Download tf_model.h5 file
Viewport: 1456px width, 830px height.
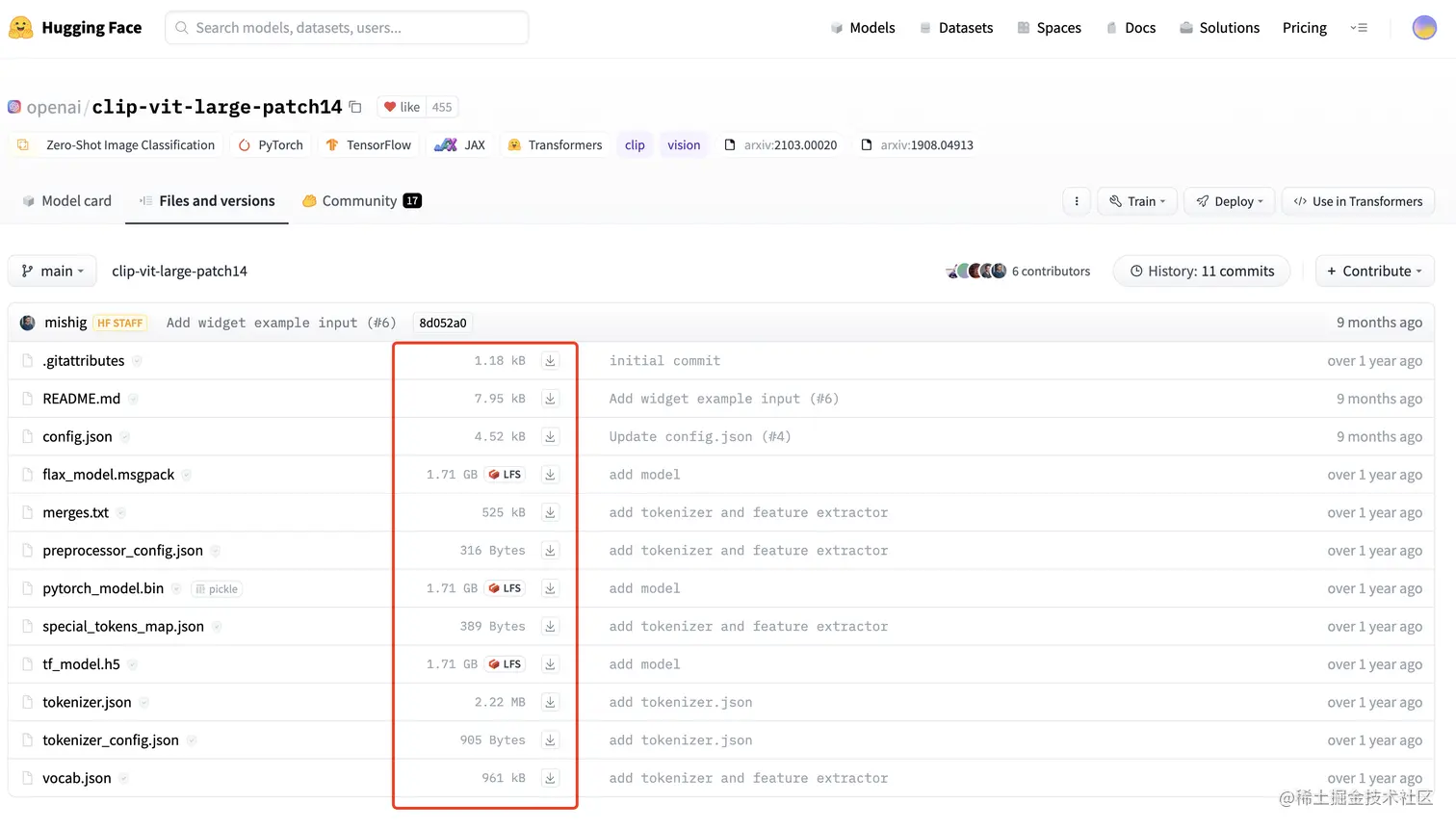tap(550, 664)
